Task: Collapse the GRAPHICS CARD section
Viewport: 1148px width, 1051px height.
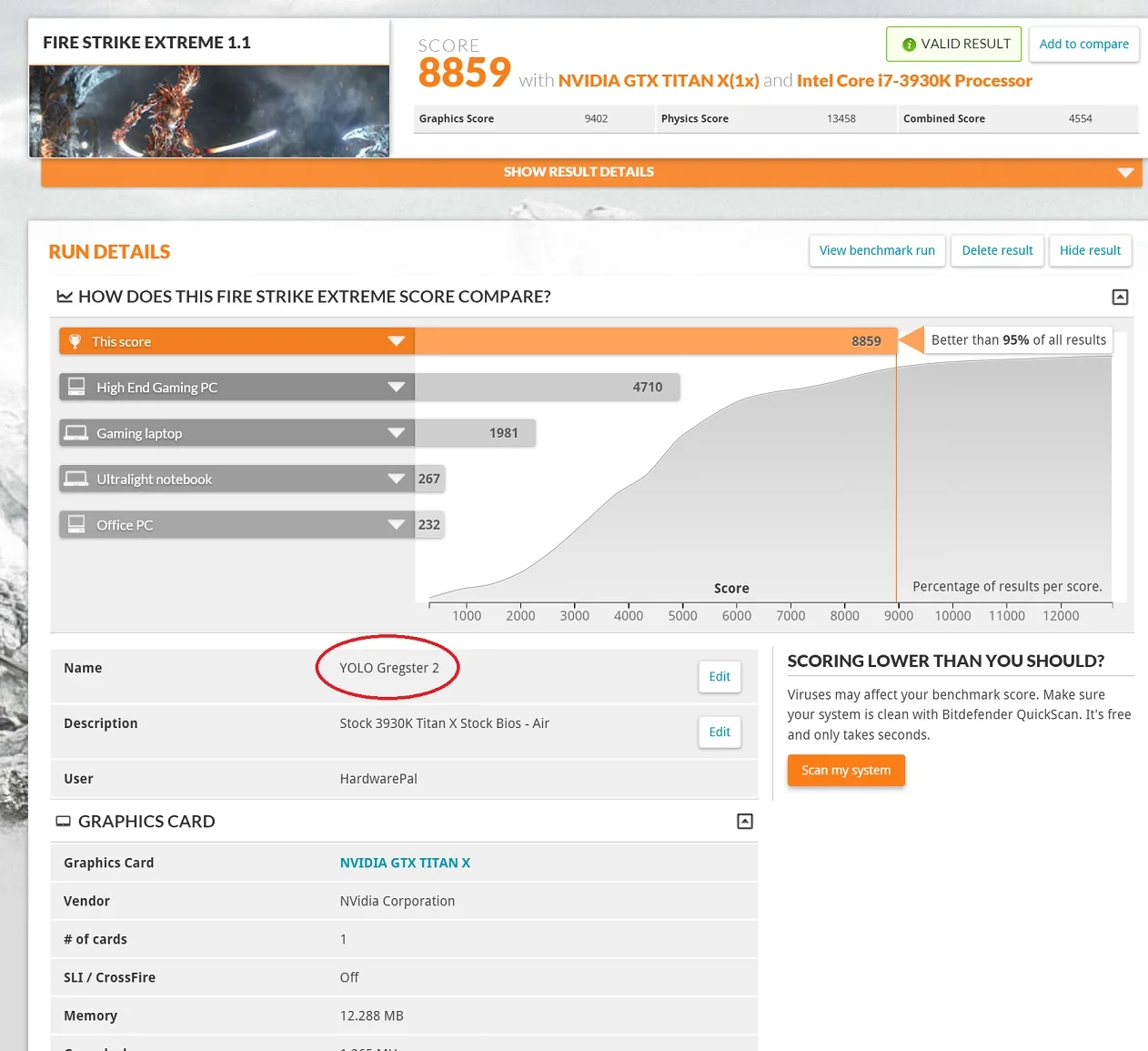Action: coord(745,822)
